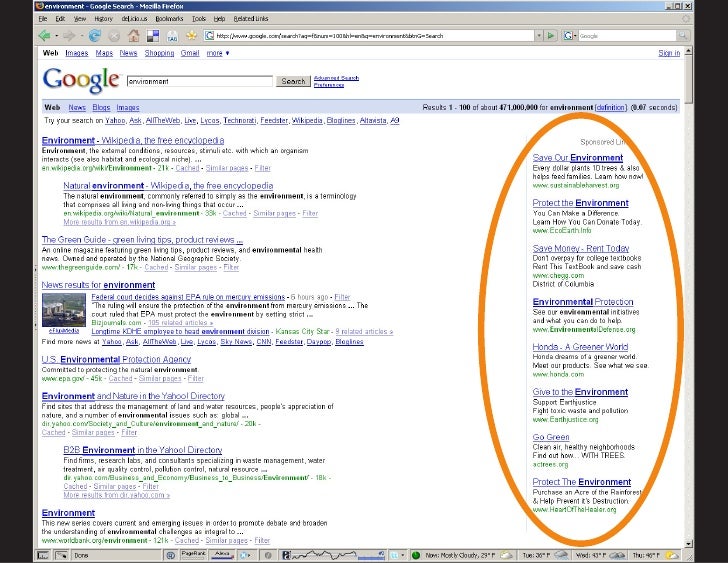The height and width of the screenshot is (563, 728).
Task: Expand the Google 'more' dropdown menu
Action: pyautogui.click(x=218, y=53)
